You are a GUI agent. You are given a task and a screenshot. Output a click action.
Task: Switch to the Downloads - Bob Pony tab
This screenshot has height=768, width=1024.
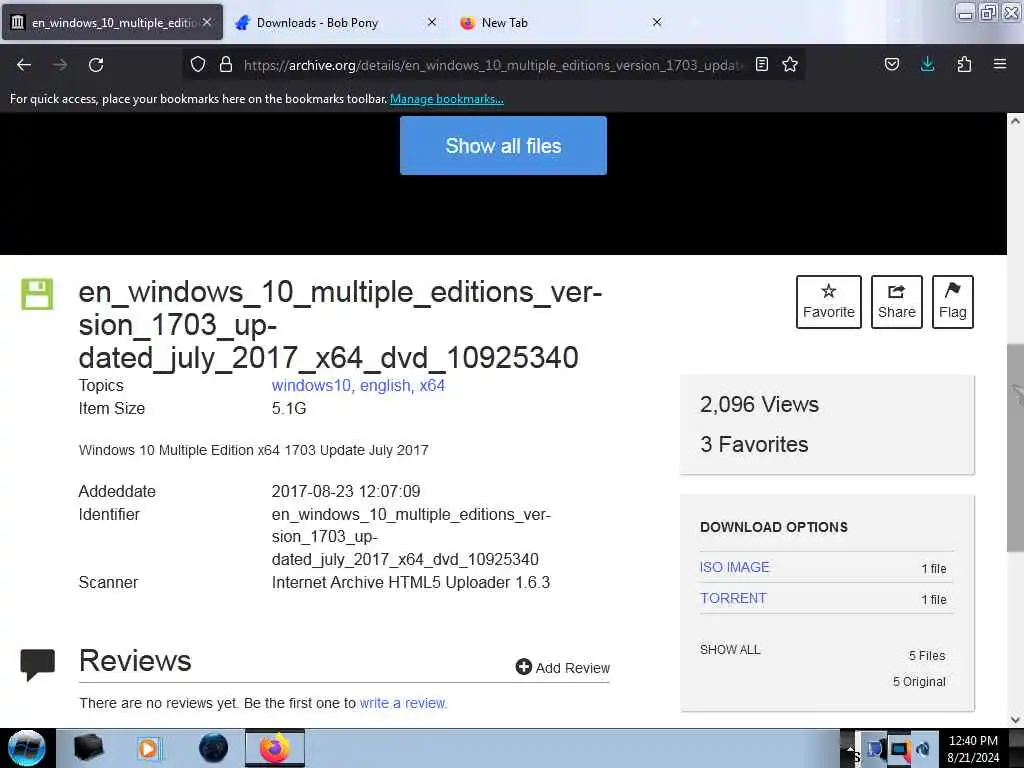click(x=317, y=22)
